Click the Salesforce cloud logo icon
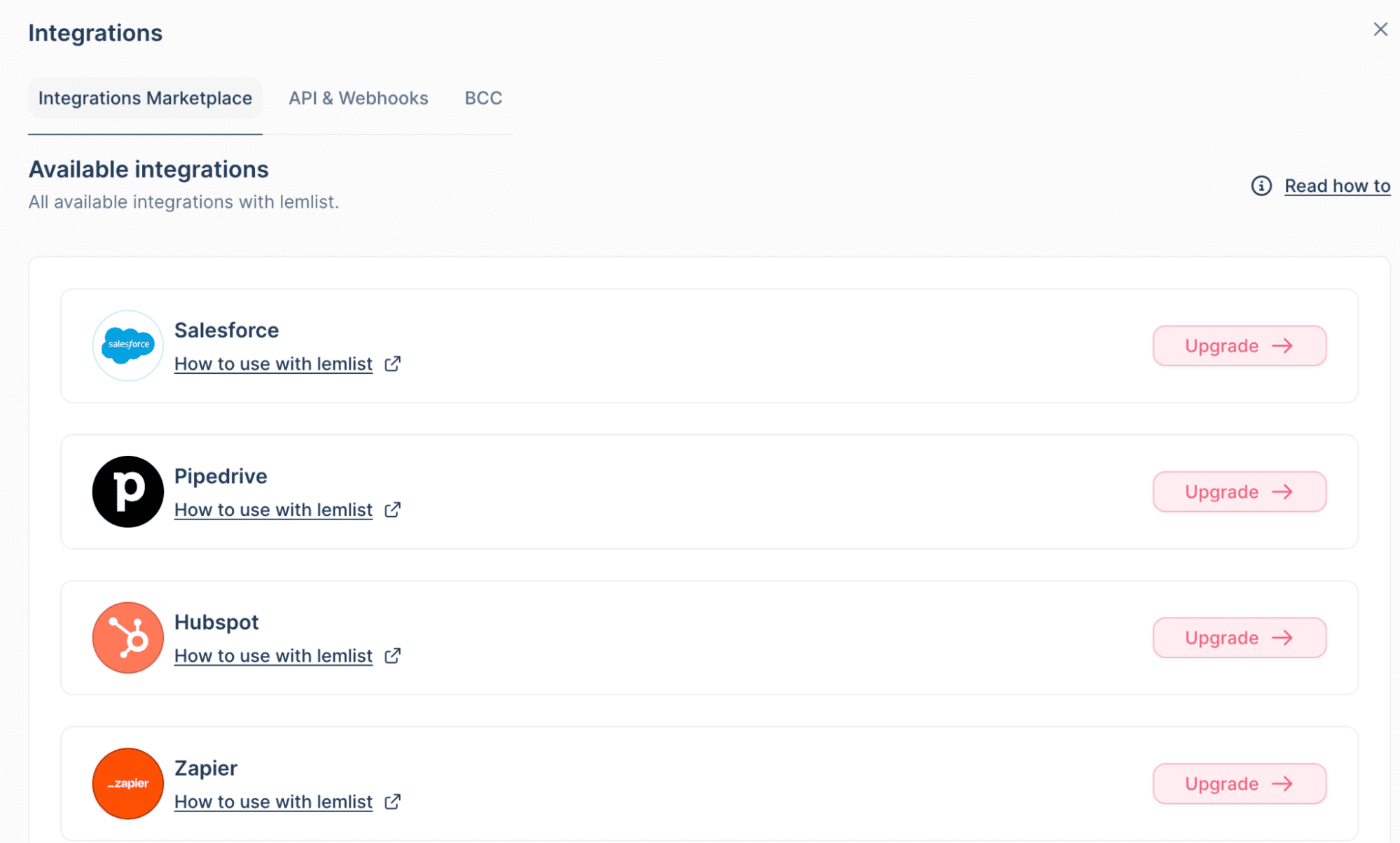This screenshot has width=1400, height=843. [x=127, y=345]
